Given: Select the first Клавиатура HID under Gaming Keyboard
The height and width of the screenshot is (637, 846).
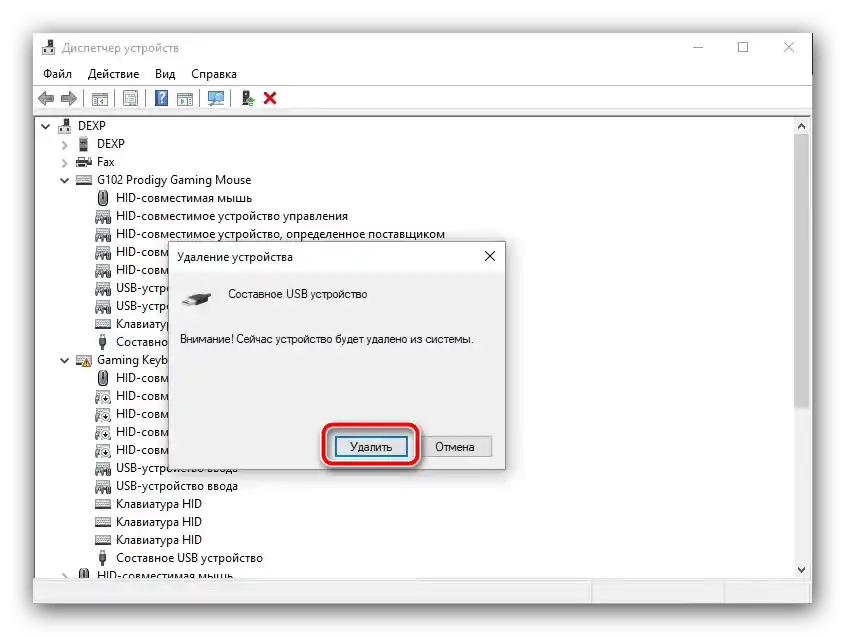Looking at the screenshot, I should [159, 504].
